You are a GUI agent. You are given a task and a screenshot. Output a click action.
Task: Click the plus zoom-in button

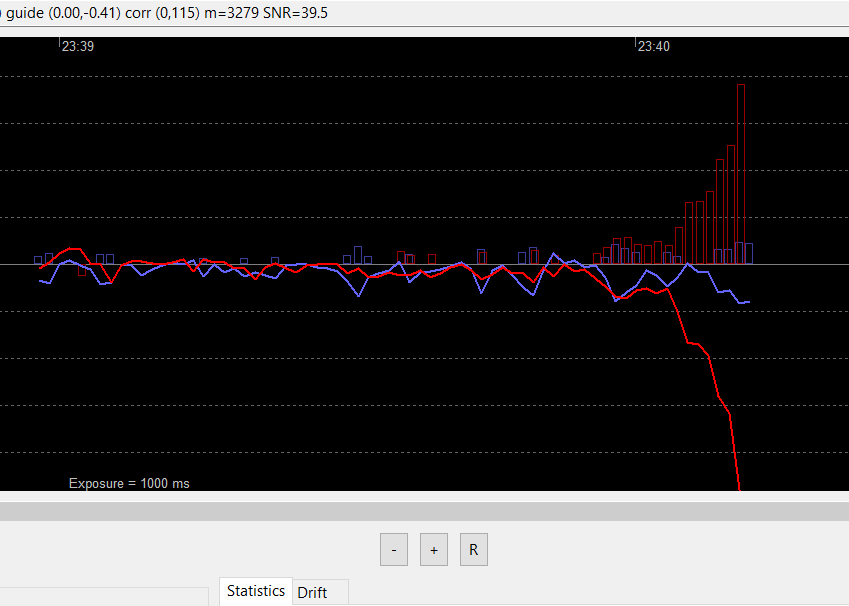pyautogui.click(x=434, y=550)
